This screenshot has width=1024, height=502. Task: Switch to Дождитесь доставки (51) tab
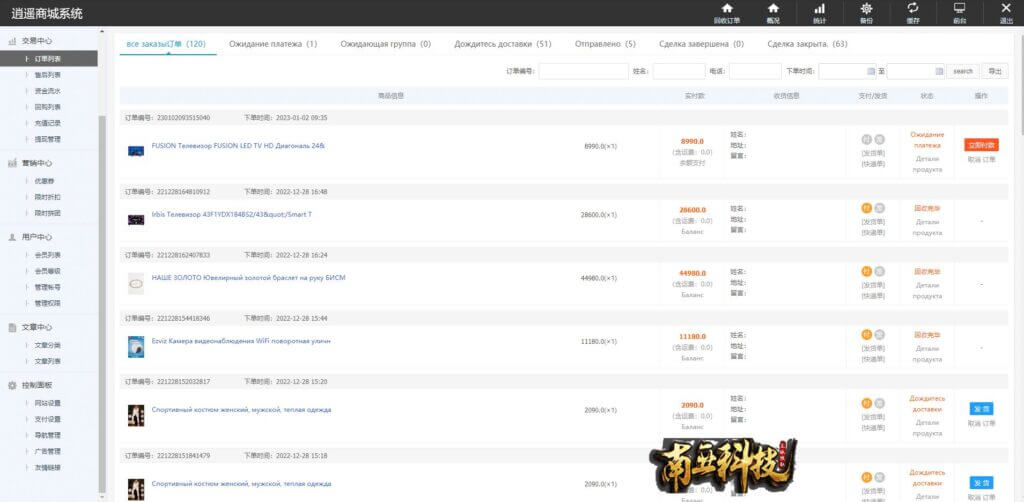(x=503, y=44)
